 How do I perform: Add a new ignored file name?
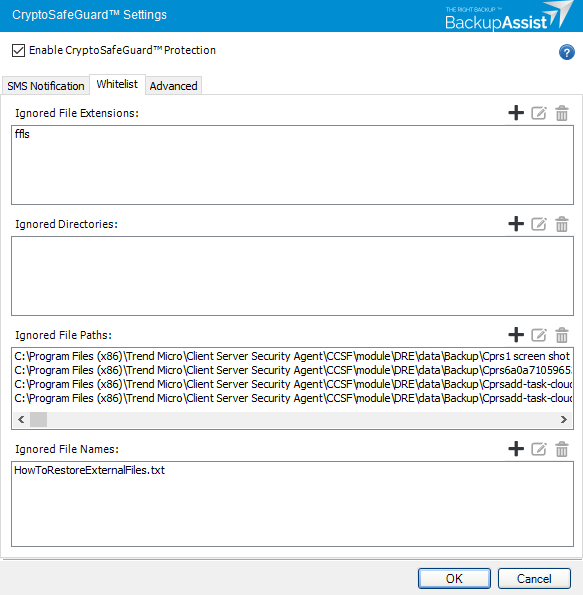point(516,449)
